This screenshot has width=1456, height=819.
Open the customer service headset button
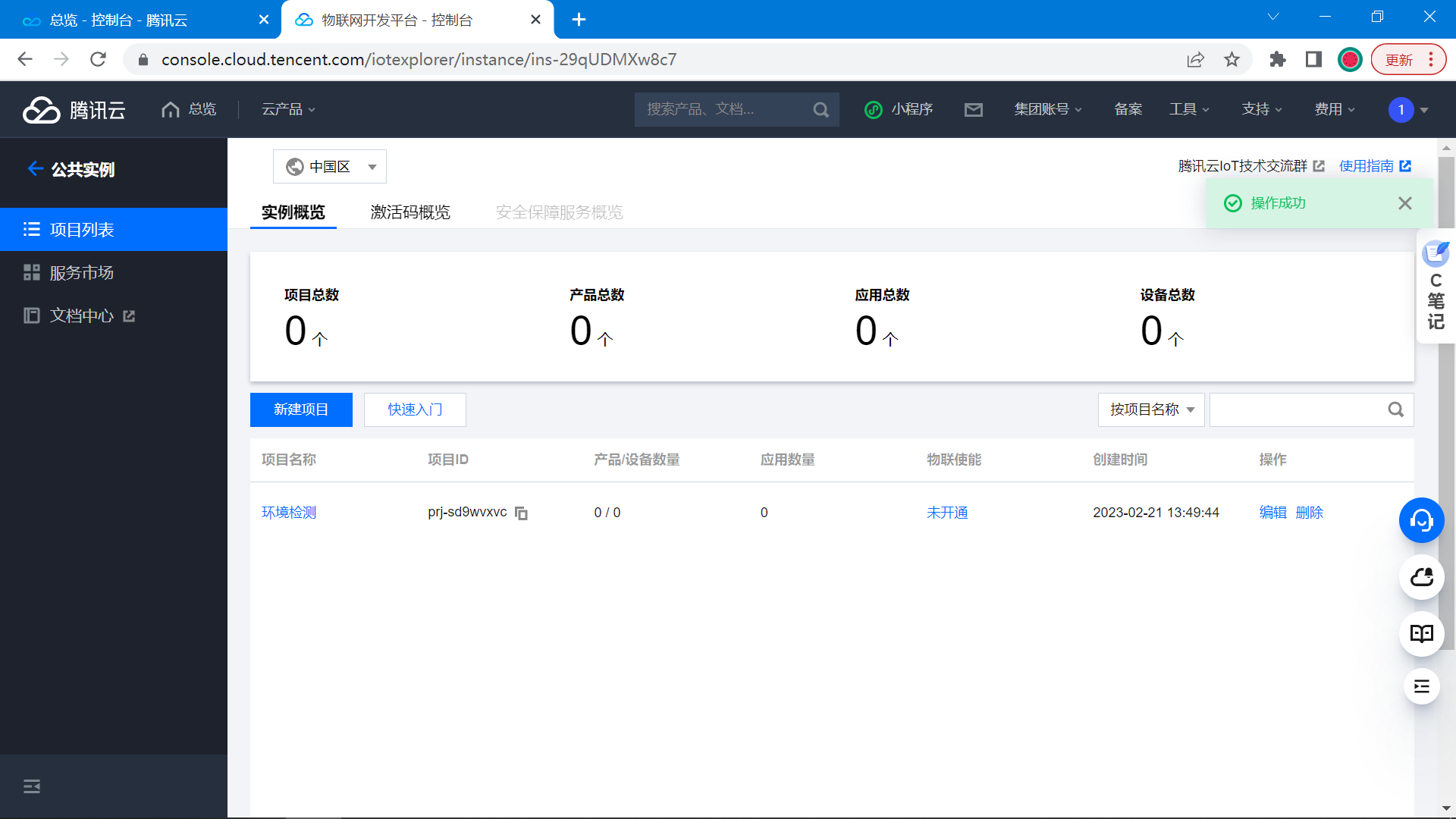point(1421,520)
